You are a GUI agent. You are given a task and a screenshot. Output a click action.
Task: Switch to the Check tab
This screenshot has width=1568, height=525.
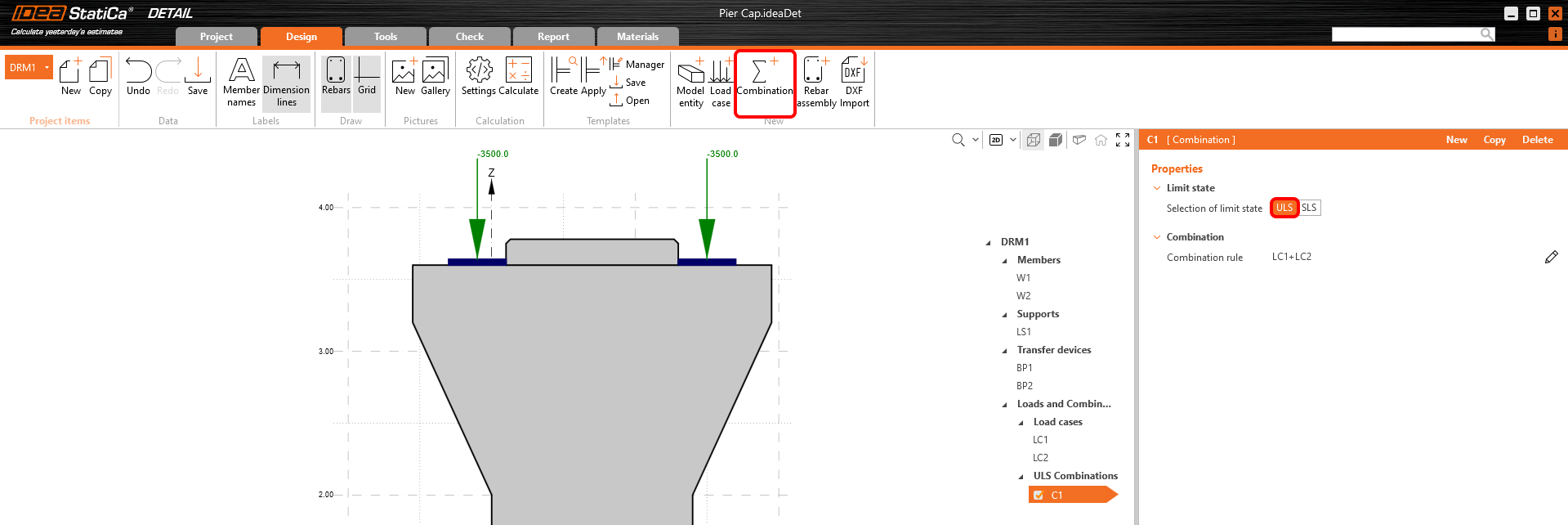click(x=469, y=37)
